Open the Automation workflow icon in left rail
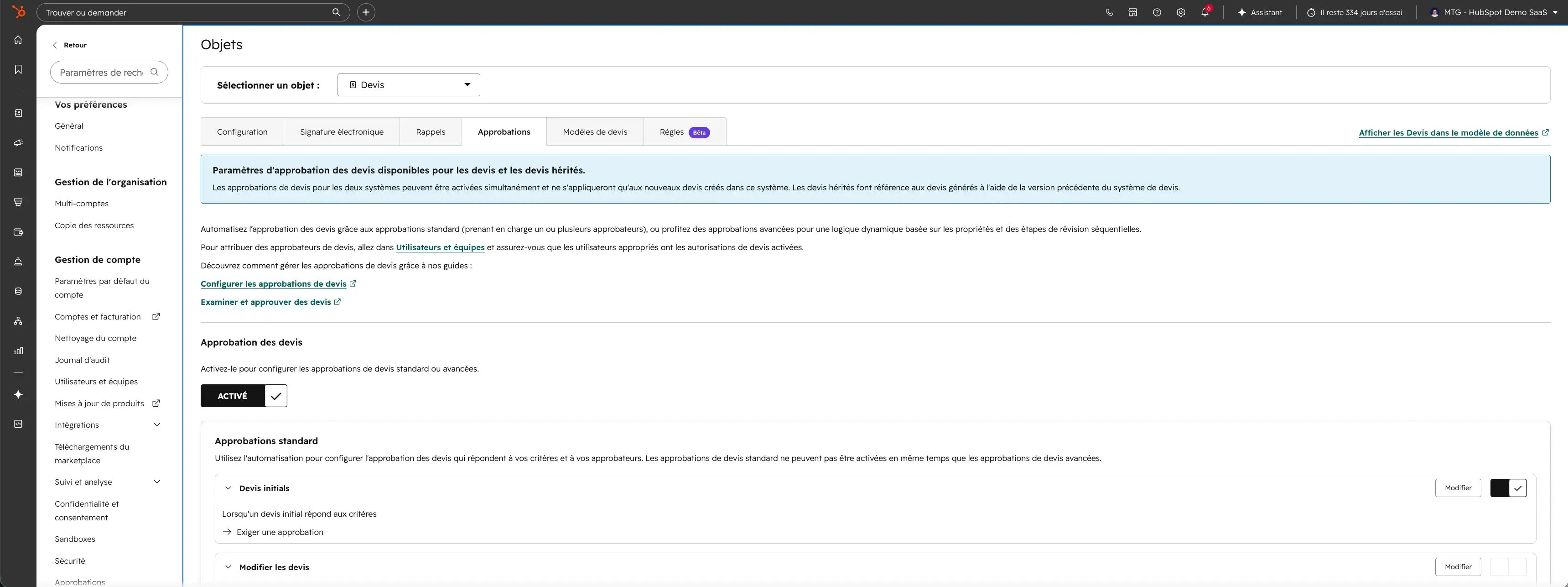 (x=18, y=321)
